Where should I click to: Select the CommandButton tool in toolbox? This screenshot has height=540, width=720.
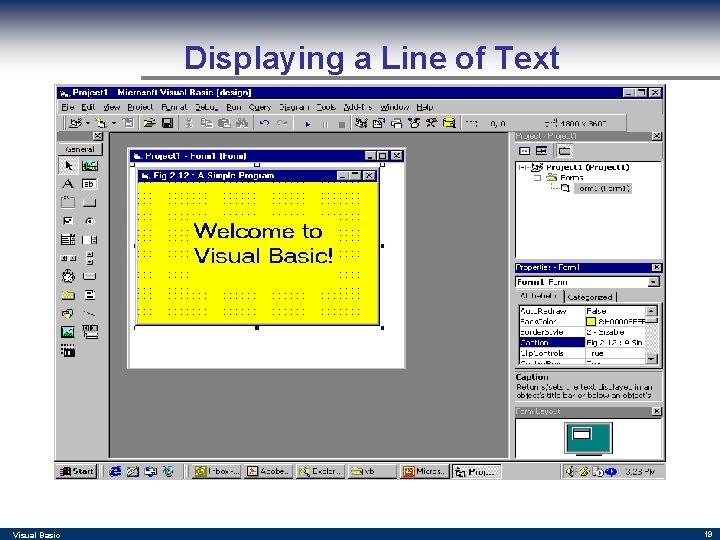tap(90, 202)
